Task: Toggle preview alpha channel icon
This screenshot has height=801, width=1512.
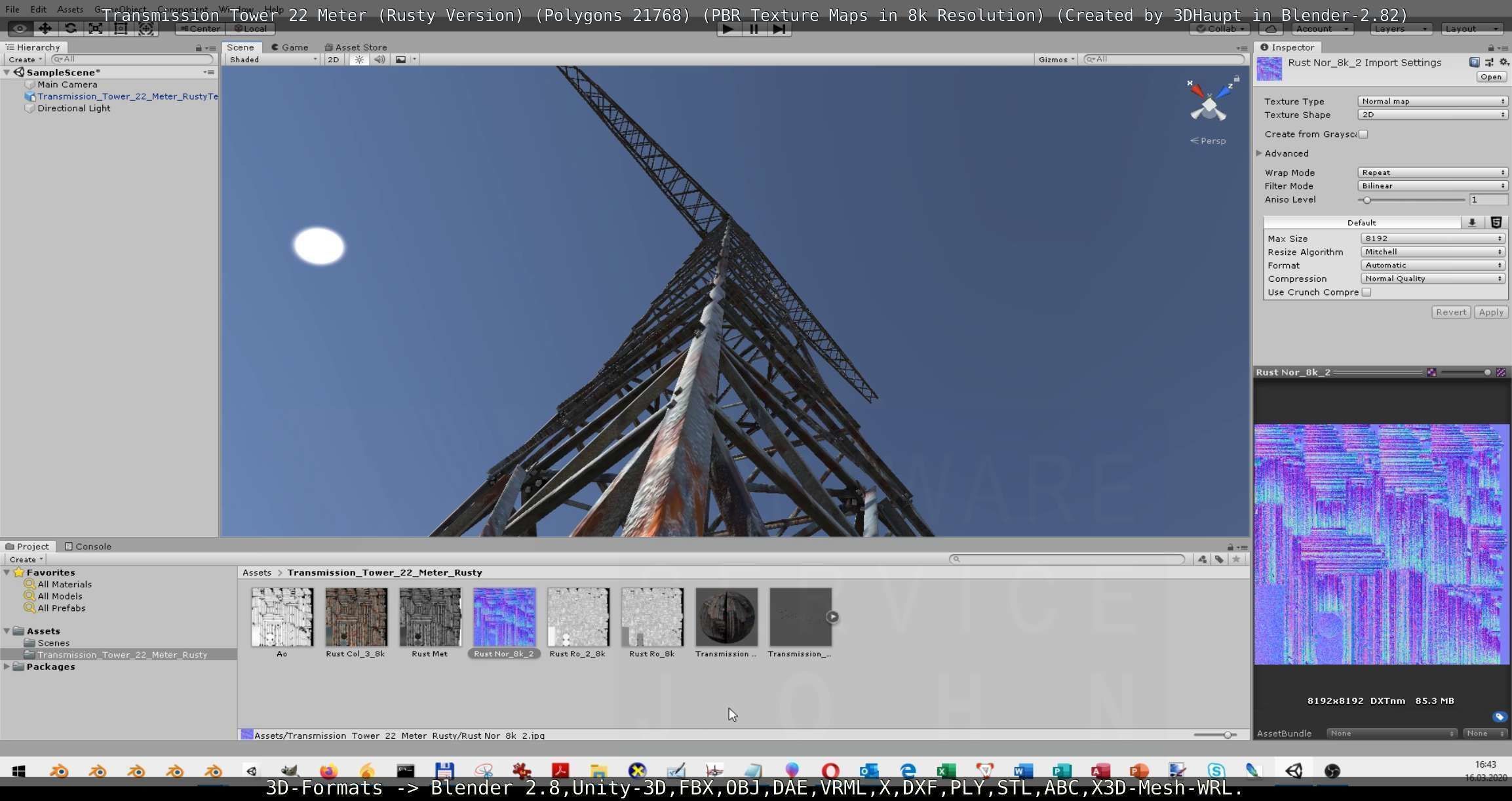Action: 1431,372
